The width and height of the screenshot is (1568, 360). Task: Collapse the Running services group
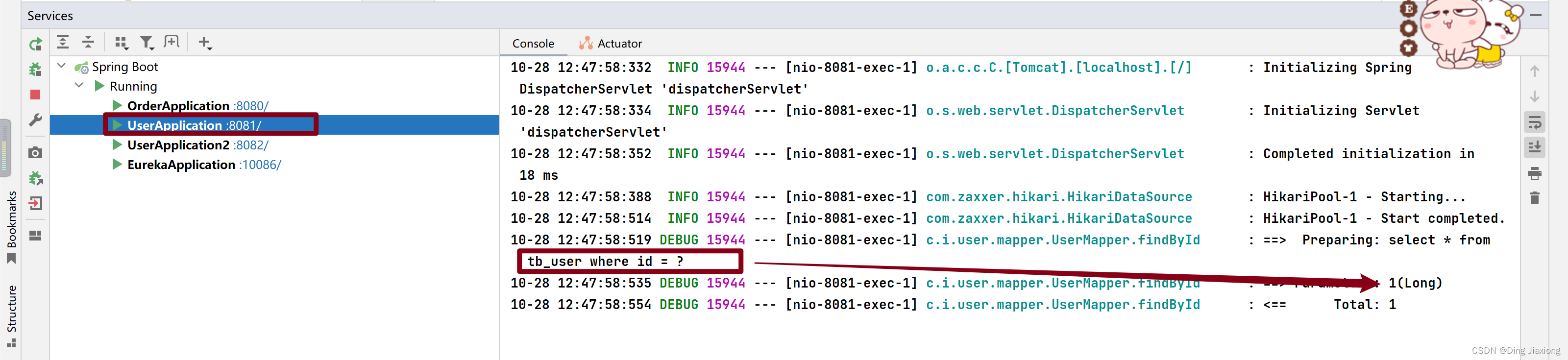coord(79,86)
